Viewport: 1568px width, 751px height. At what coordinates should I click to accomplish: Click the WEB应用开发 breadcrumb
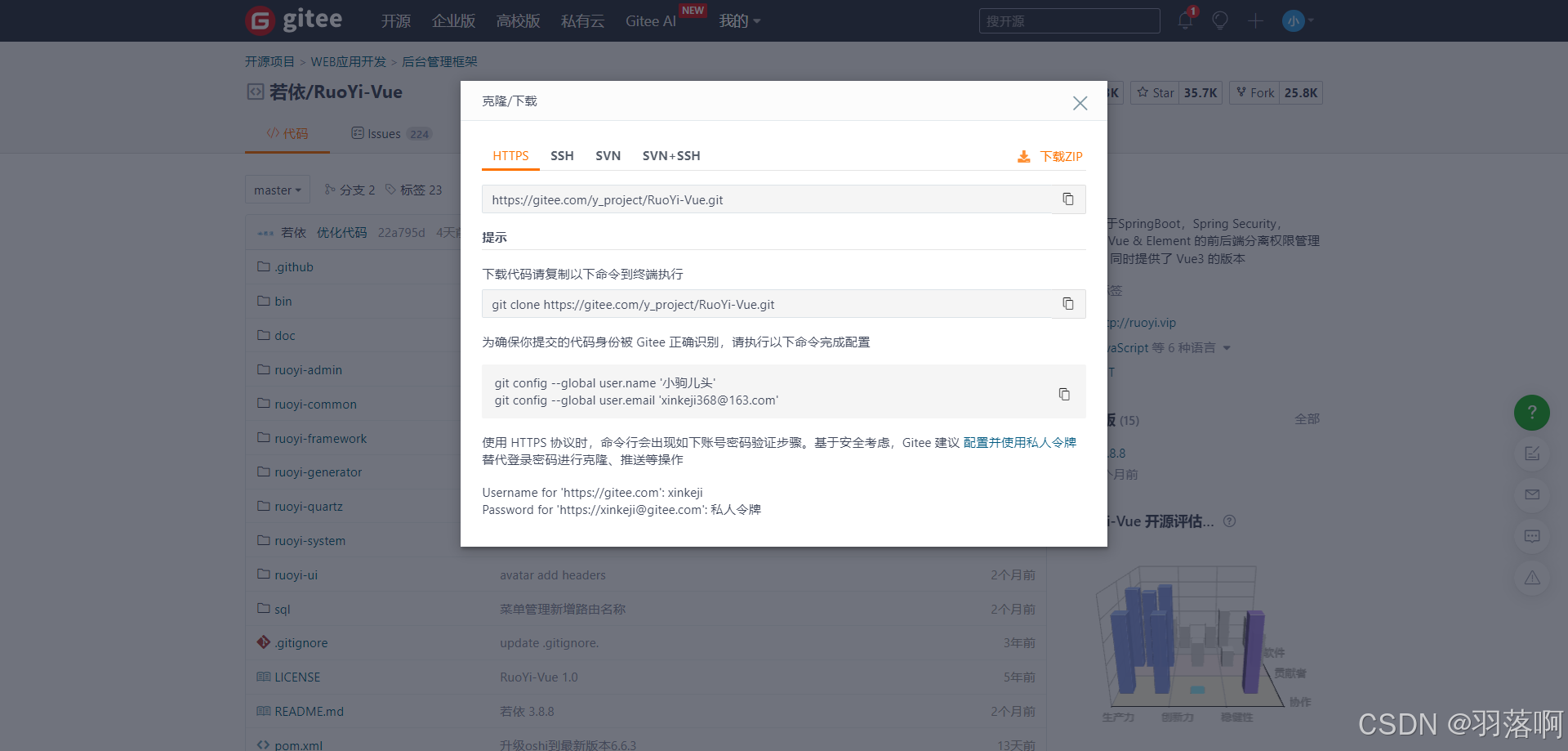coord(349,61)
